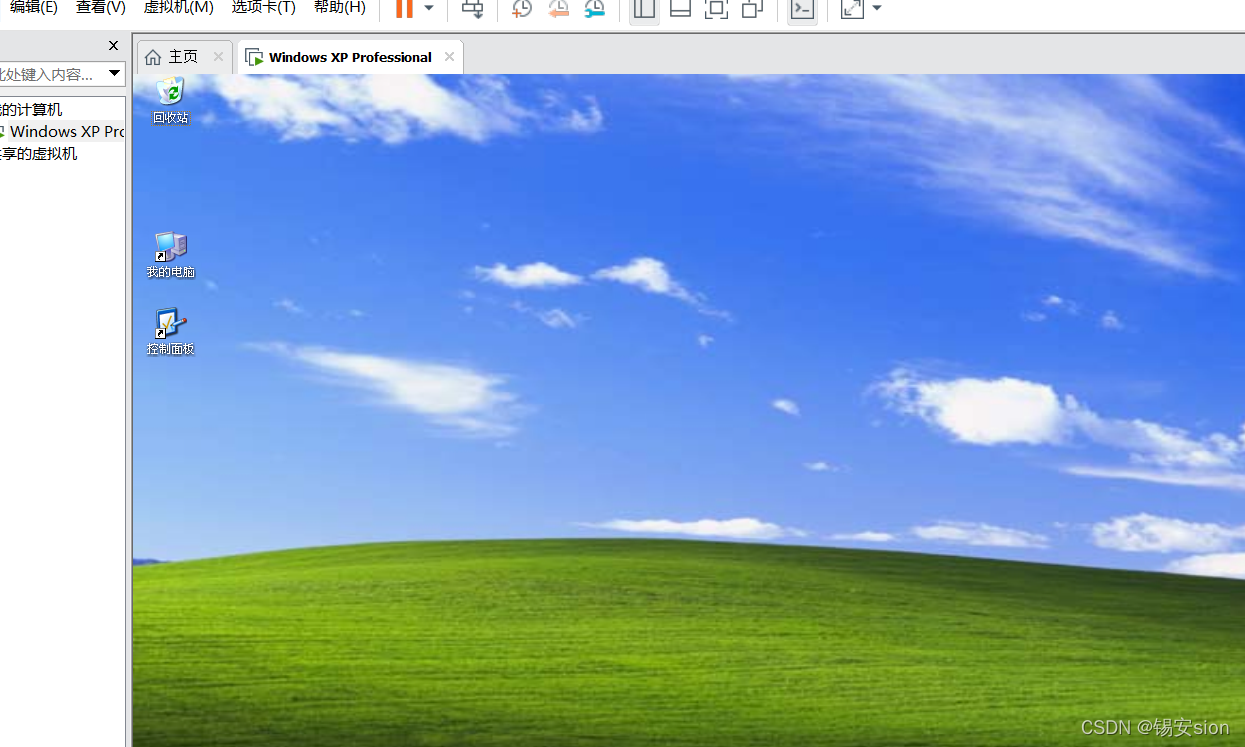The height and width of the screenshot is (747, 1245).
Task: Take a snapshot of this virtual machine
Action: tap(520, 9)
